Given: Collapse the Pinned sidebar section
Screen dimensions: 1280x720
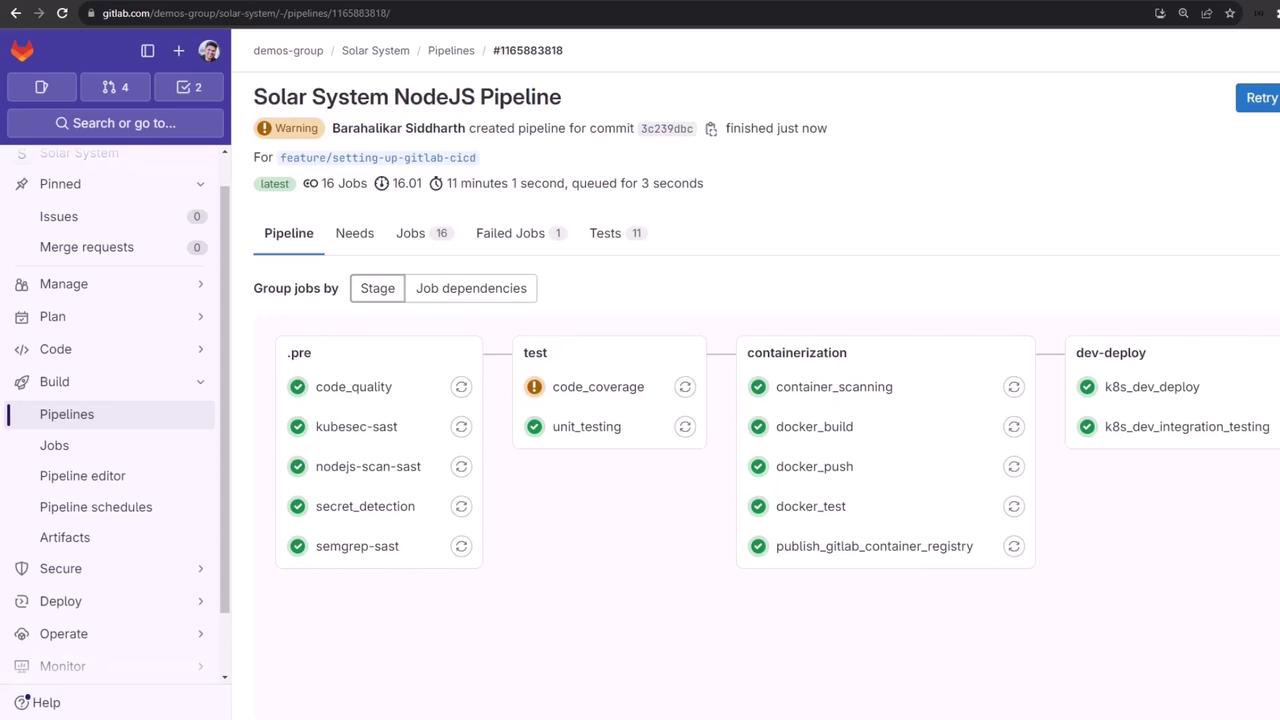Looking at the screenshot, I should click(x=200, y=184).
